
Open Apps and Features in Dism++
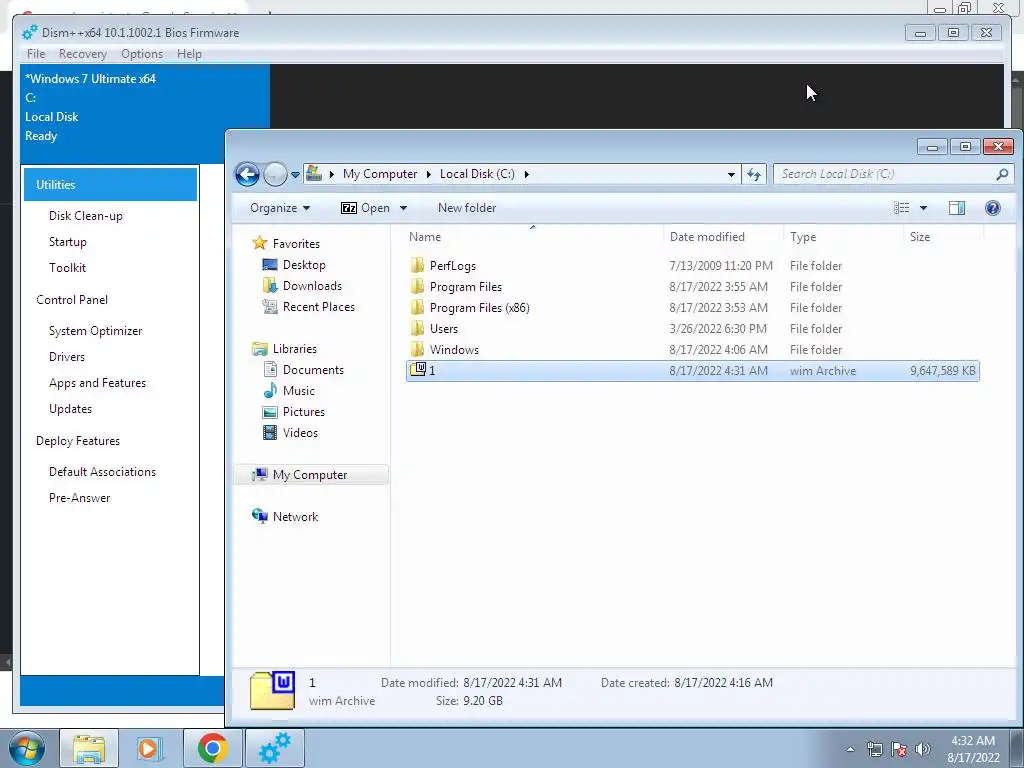[97, 383]
